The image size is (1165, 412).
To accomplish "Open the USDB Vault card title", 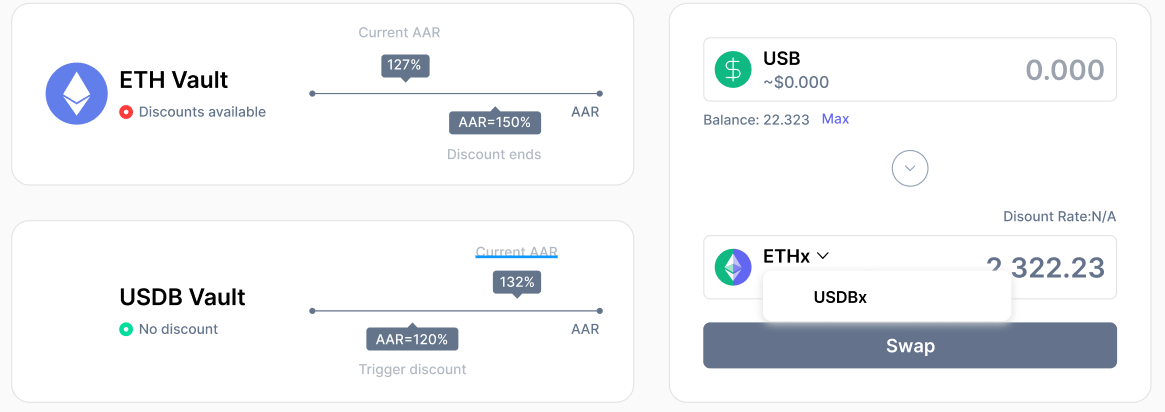I will (182, 297).
